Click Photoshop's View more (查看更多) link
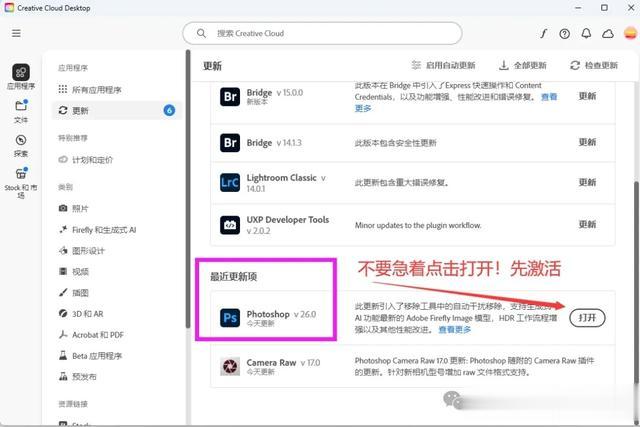The image size is (640, 427). (x=455, y=329)
